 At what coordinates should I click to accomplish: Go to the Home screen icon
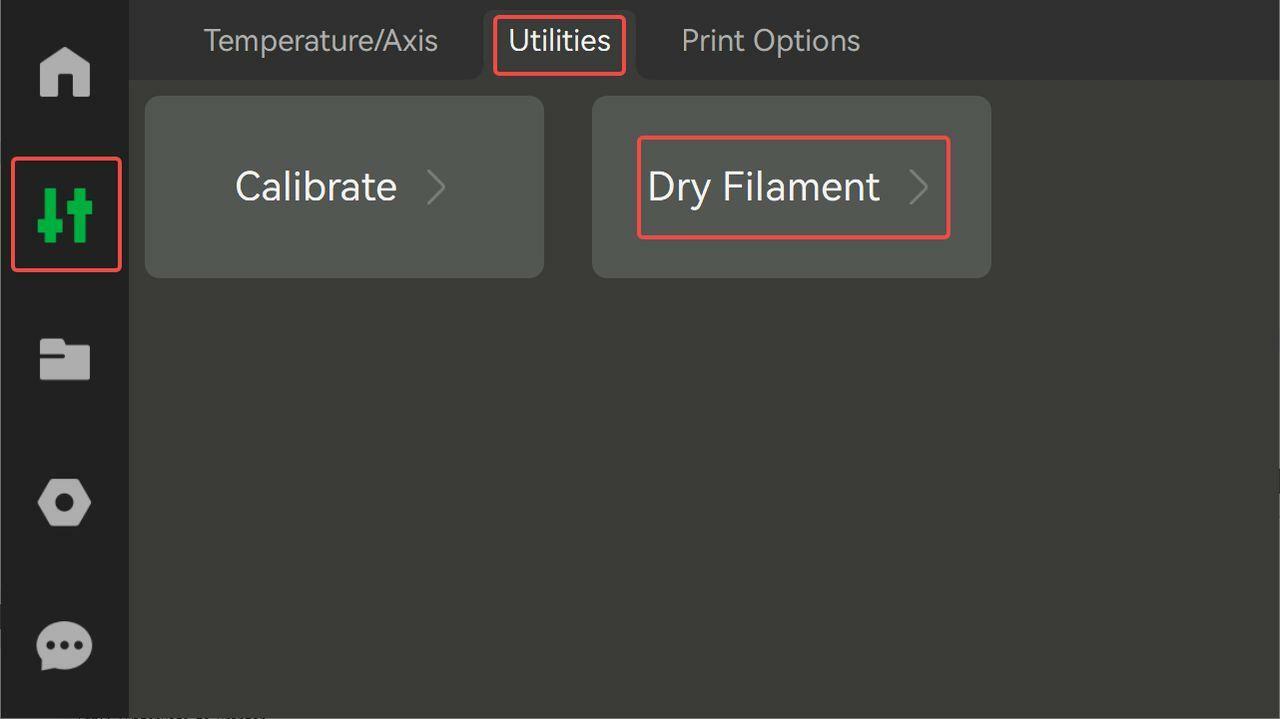pos(65,72)
